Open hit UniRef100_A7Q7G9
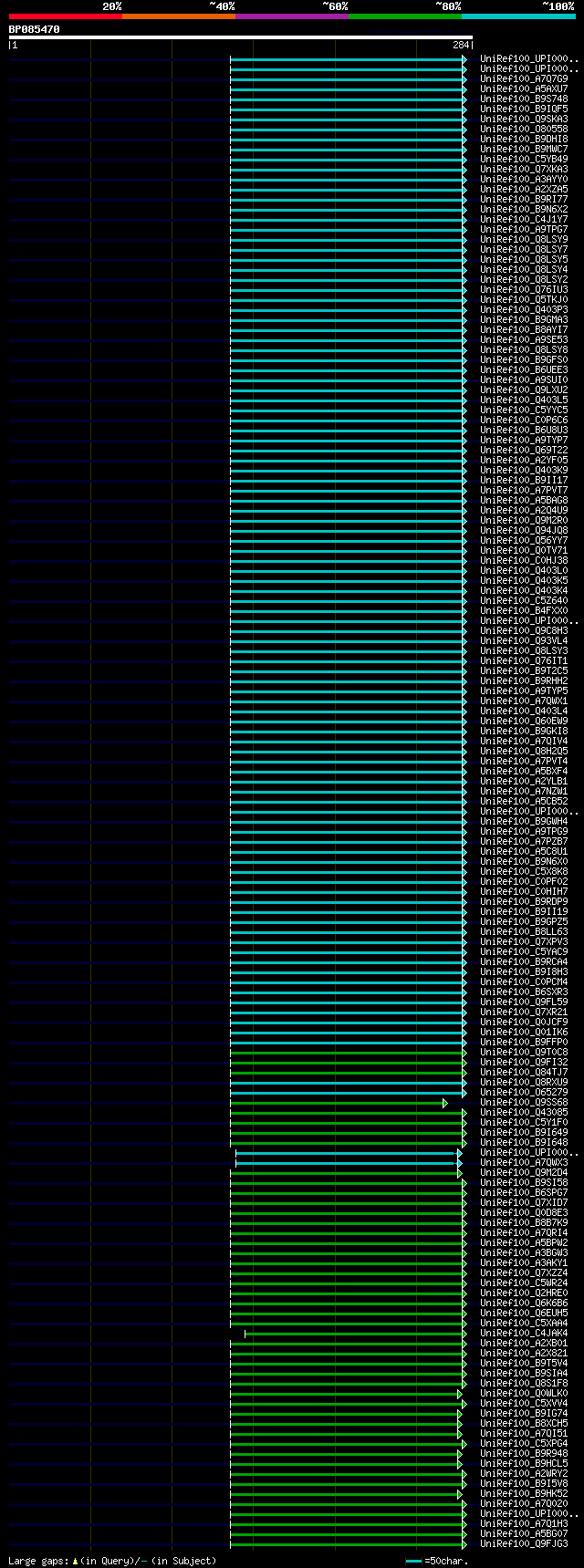The width and height of the screenshot is (584, 1568). 524,79
